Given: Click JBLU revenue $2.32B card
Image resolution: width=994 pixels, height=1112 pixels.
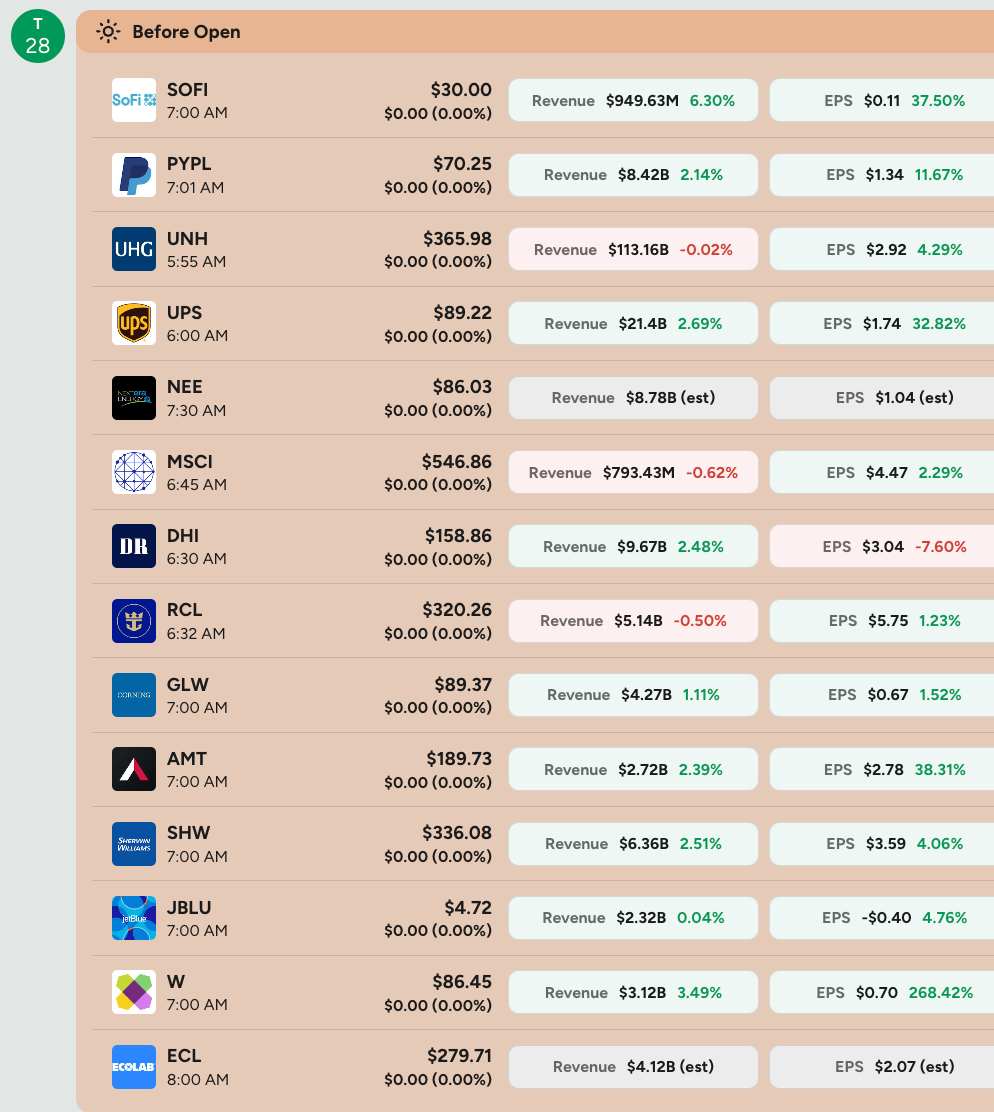Looking at the screenshot, I should click(633, 918).
